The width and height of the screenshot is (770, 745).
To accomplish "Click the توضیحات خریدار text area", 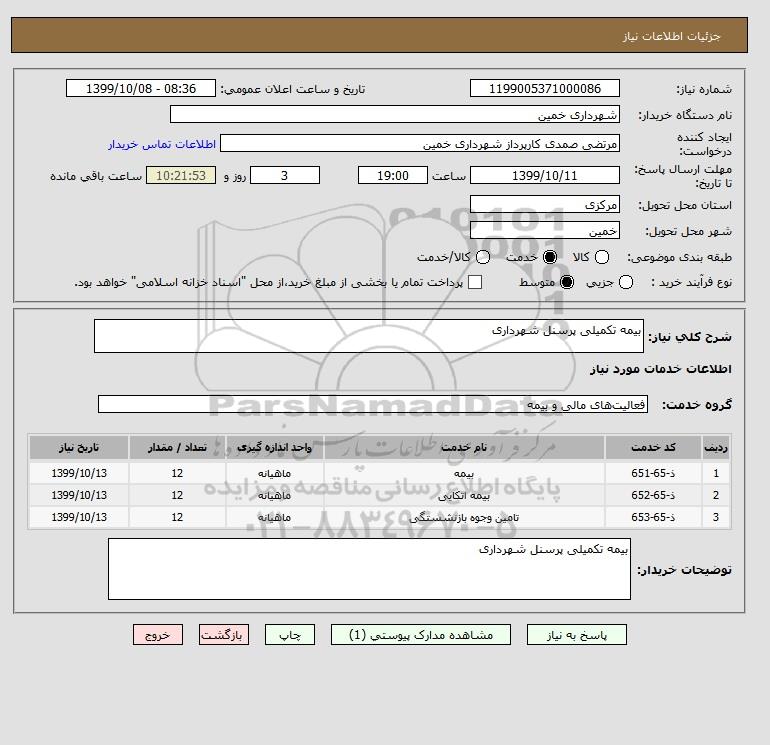I will pyautogui.click(x=369, y=569).
